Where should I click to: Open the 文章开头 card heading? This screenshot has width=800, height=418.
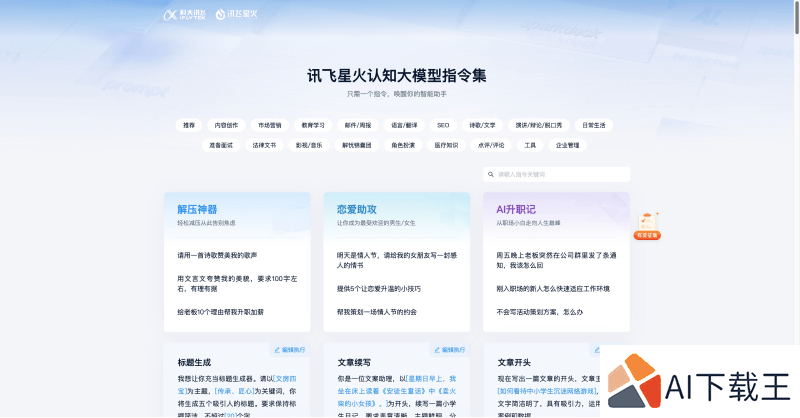514,362
